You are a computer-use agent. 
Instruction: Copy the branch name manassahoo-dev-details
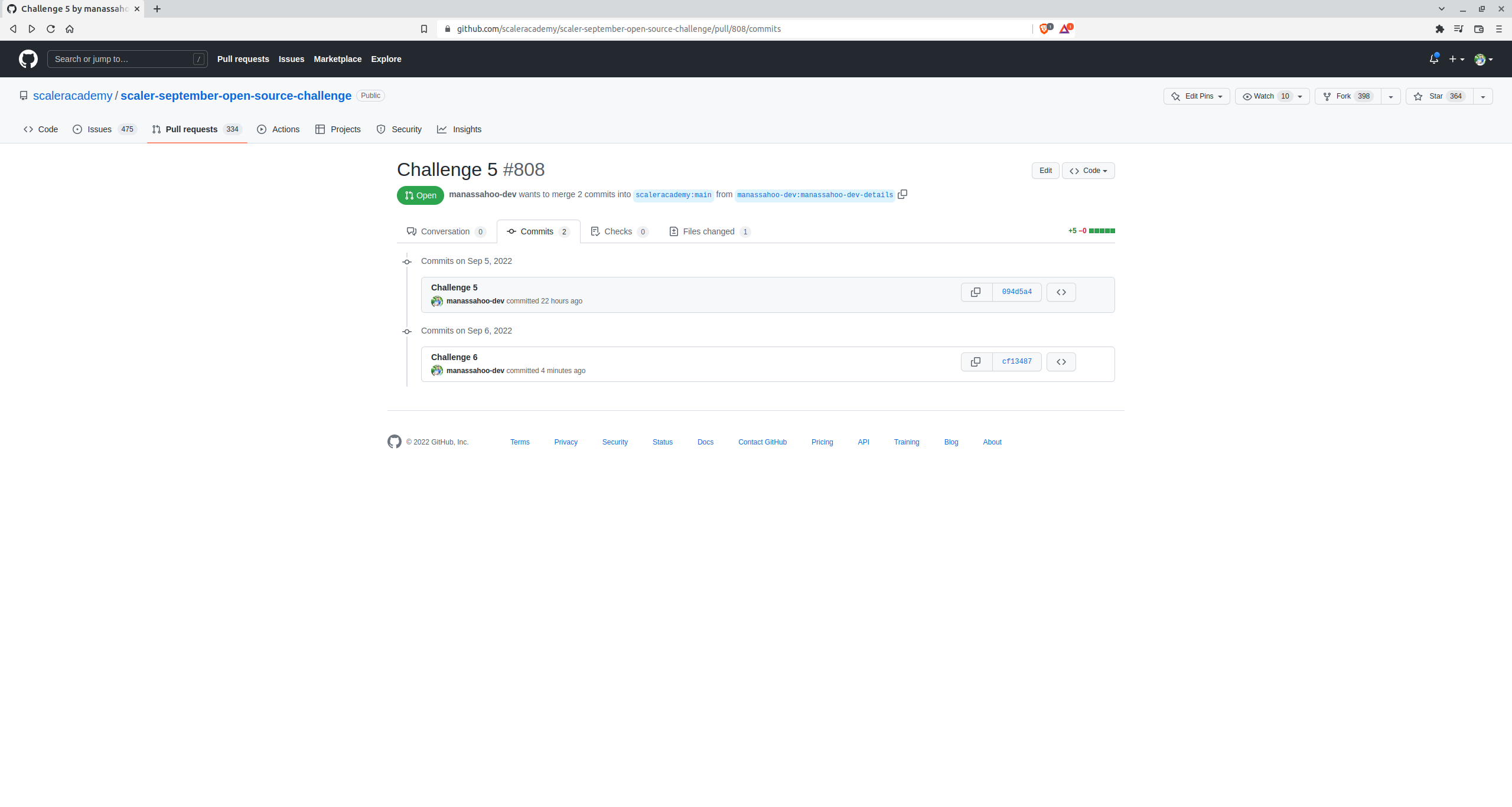(x=902, y=194)
